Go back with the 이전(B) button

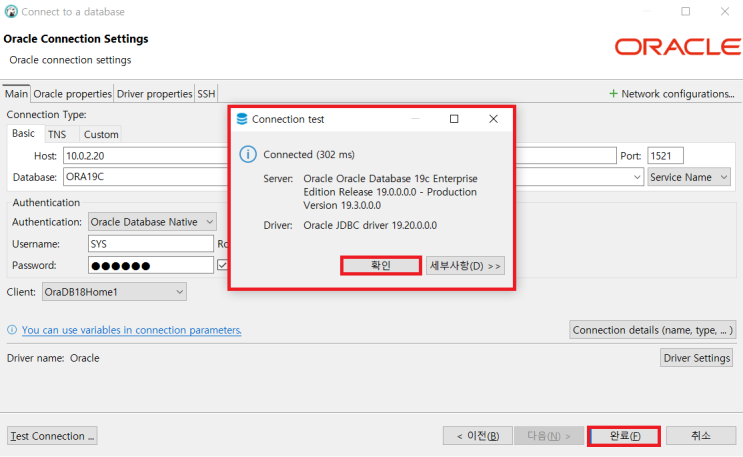pos(478,436)
